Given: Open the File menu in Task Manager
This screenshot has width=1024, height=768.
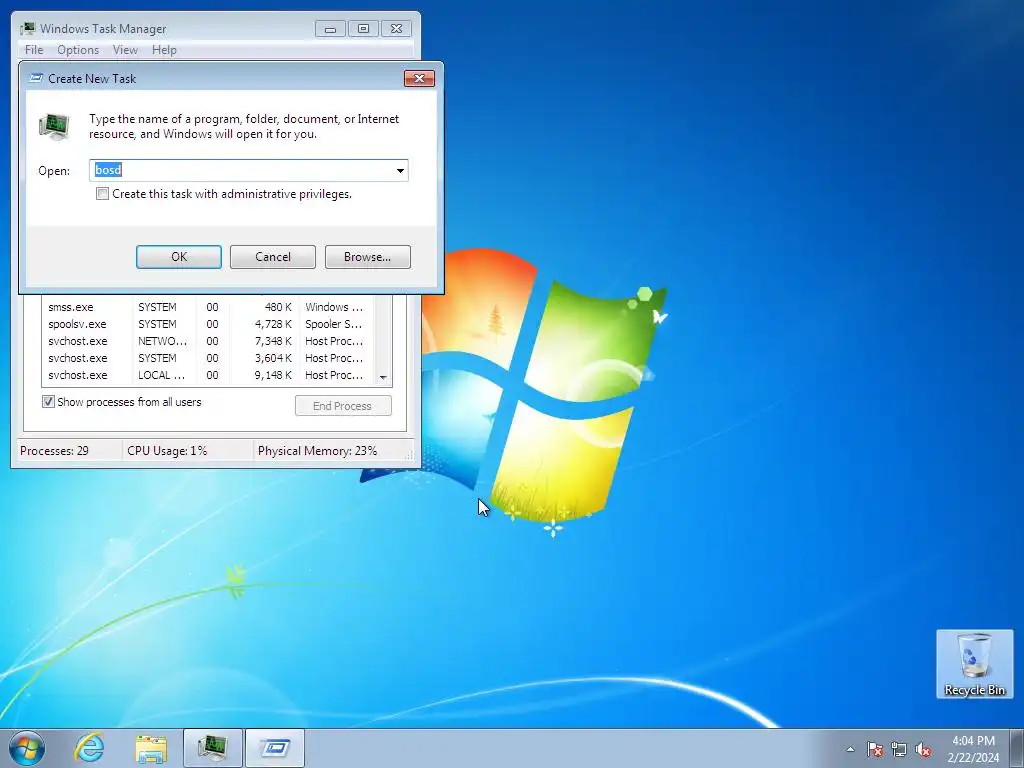Looking at the screenshot, I should [34, 50].
